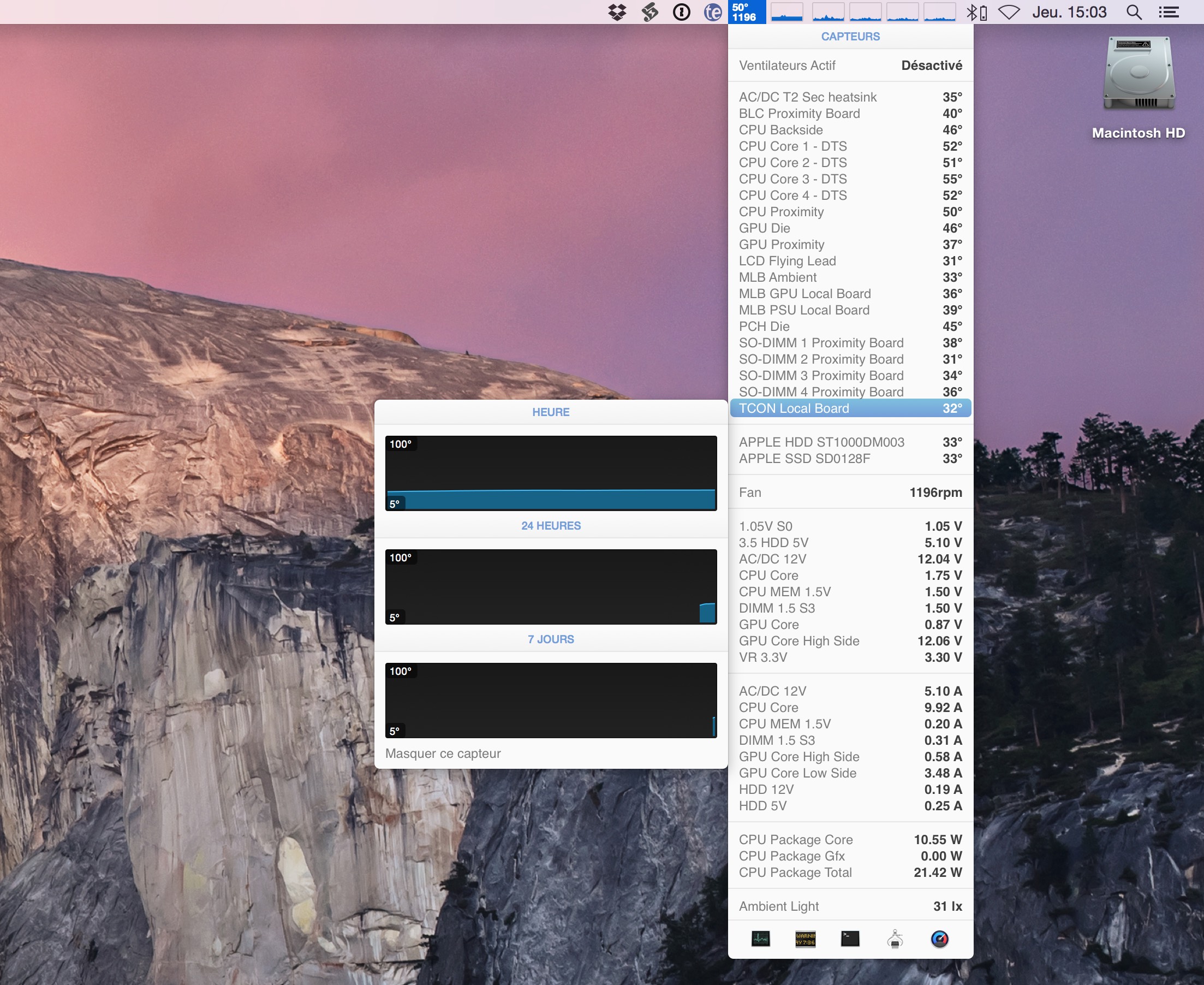Open the temperature and fan menu bar dropdown
Image resolution: width=1204 pixels, height=985 pixels.
[746, 12]
